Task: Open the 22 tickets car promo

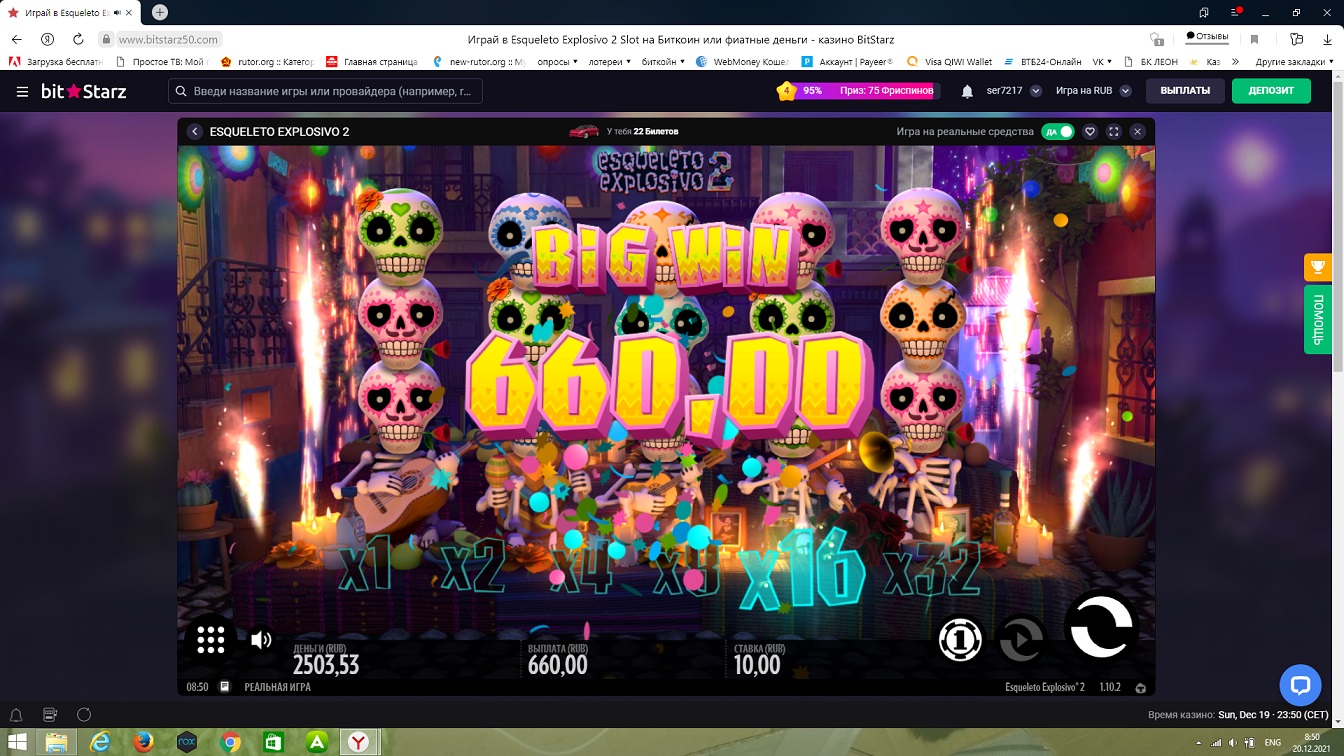Action: [624, 131]
